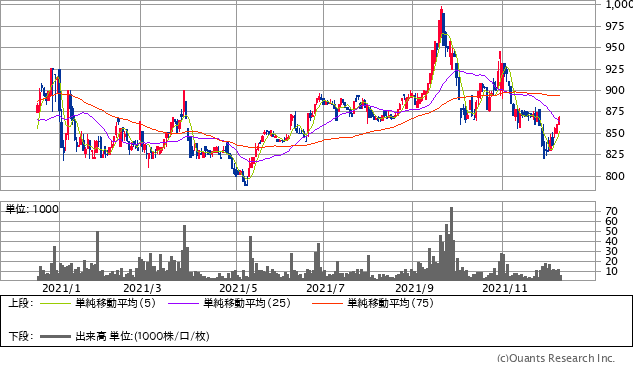Viewport: 633px width, 374px height.
Task: Click the 2021/3 date axis label
Action: point(142,288)
